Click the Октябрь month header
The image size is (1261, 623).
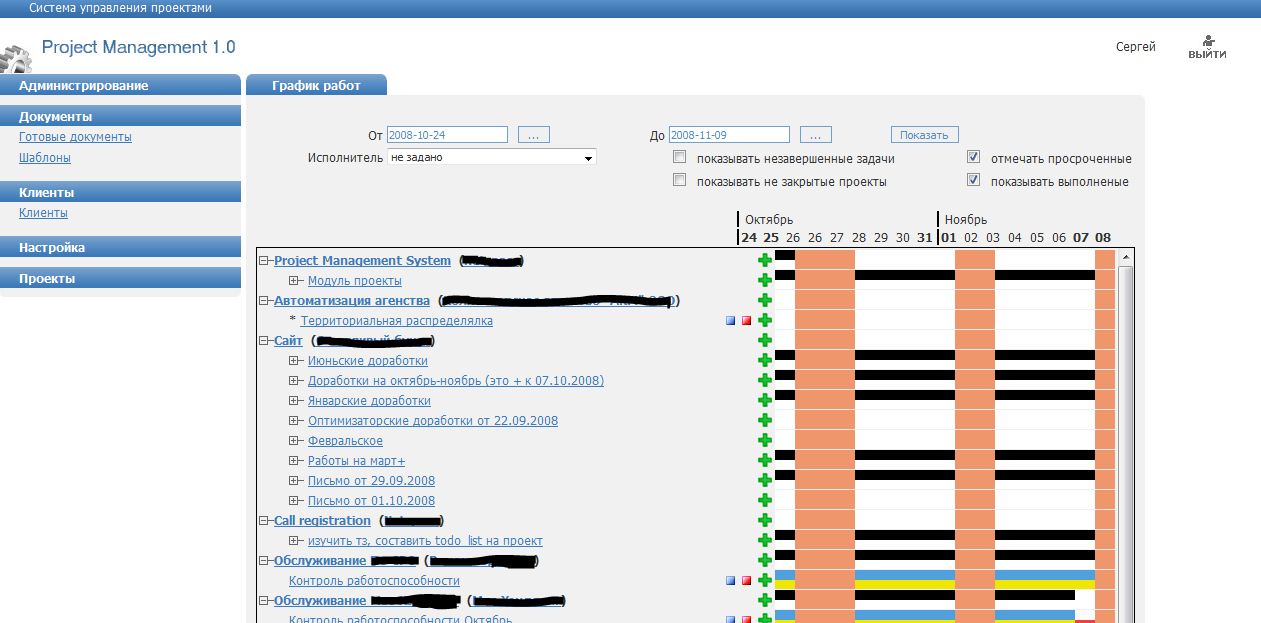coord(769,219)
